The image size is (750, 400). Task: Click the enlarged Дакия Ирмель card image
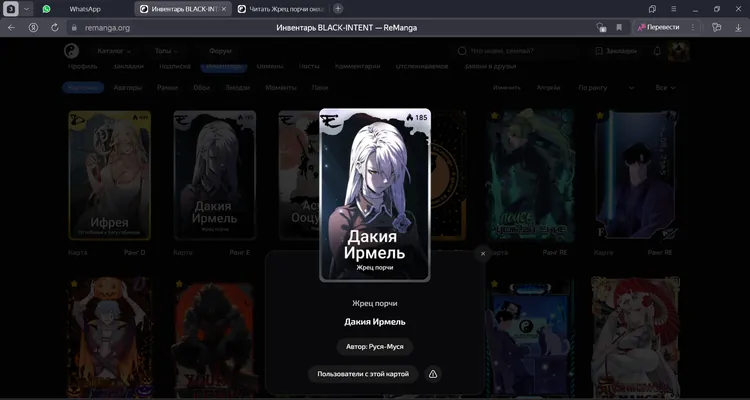click(375, 195)
